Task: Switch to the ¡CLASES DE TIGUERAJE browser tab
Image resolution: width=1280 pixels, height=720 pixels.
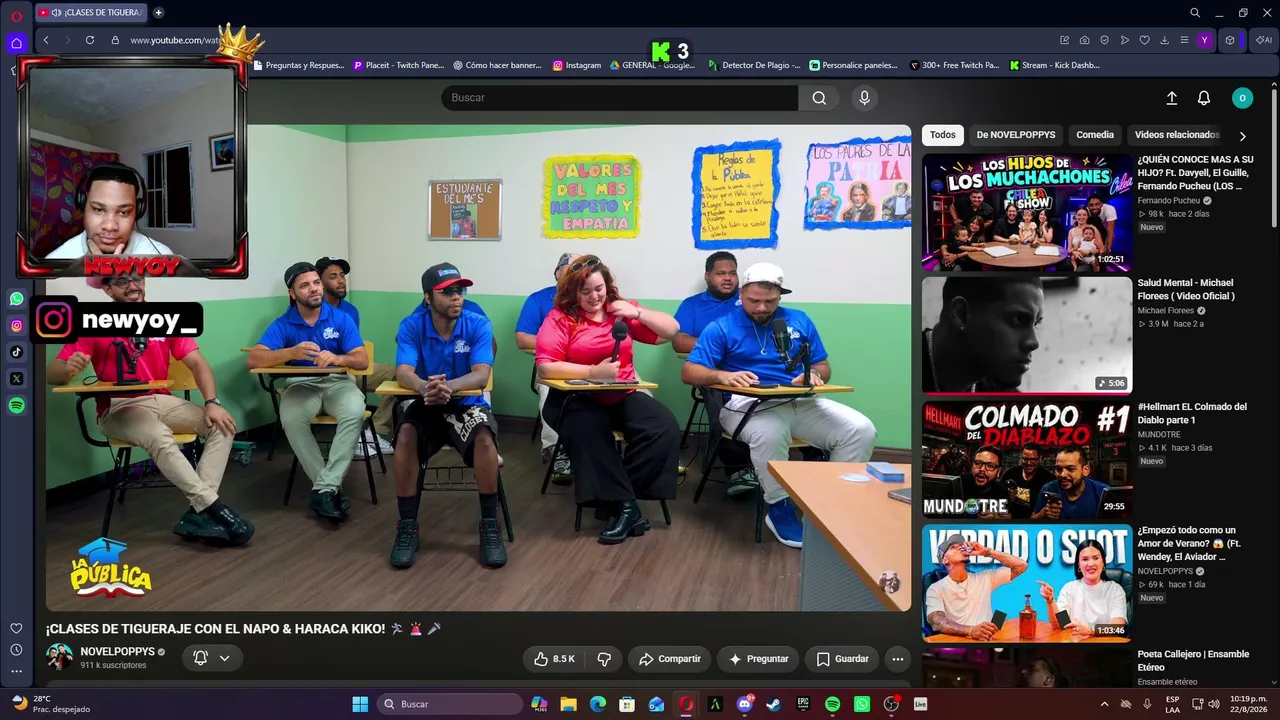Action: 91,13
